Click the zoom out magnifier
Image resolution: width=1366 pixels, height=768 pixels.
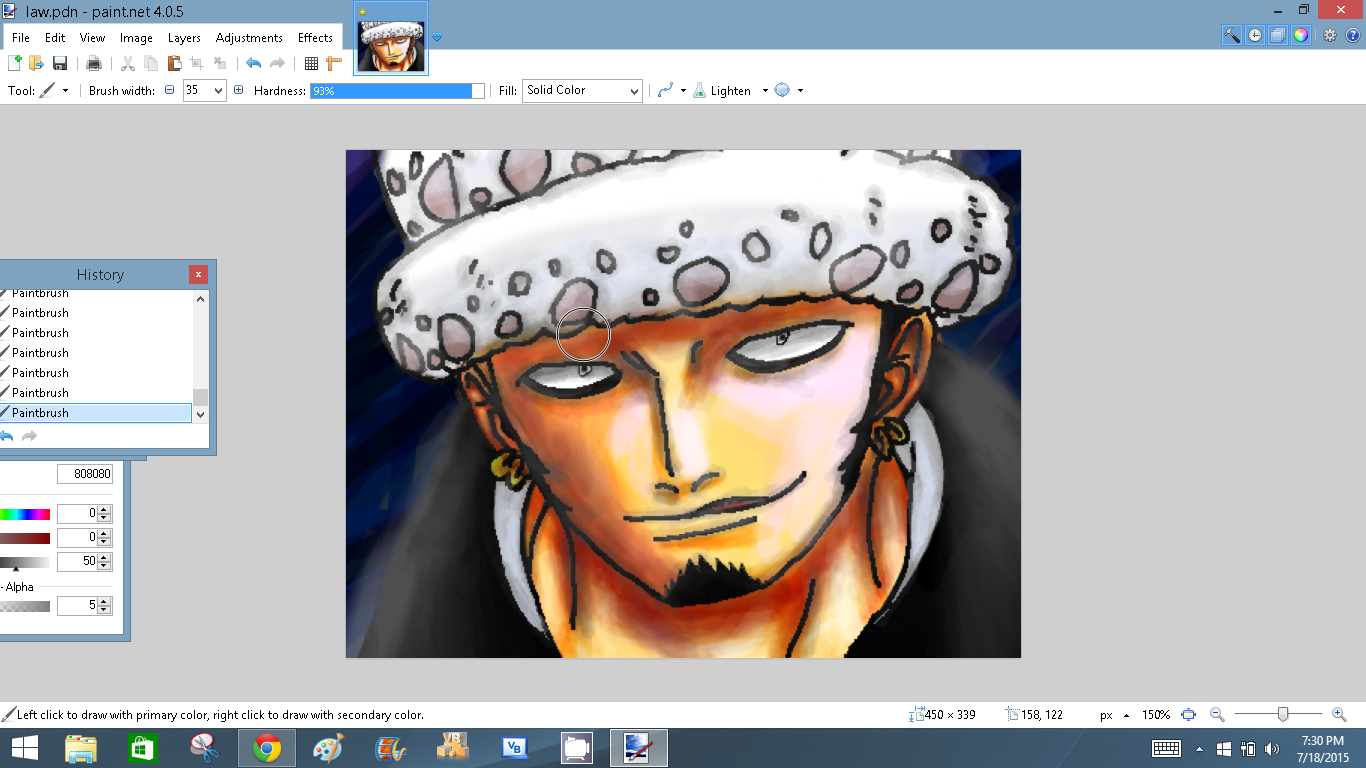[1217, 715]
